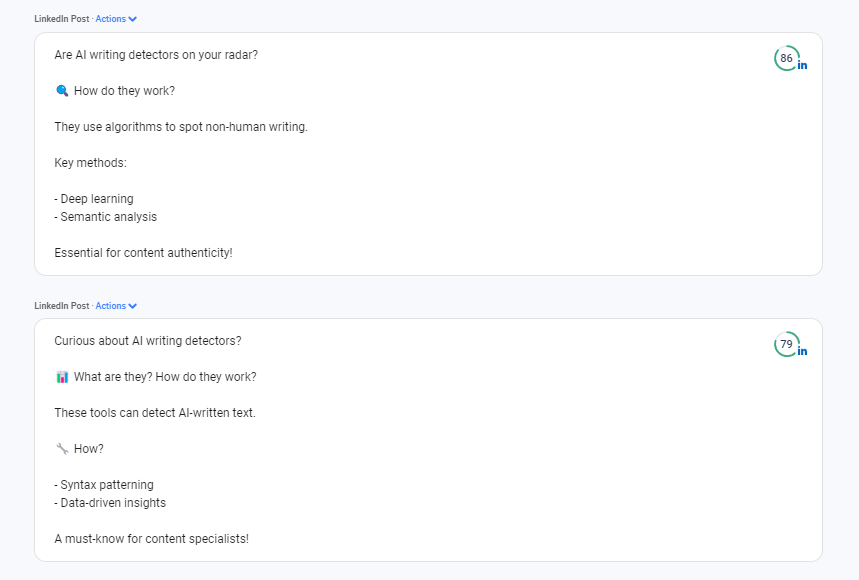Click the "- Deep learning" bullet line
This screenshot has height=580, width=859.
coord(94,199)
